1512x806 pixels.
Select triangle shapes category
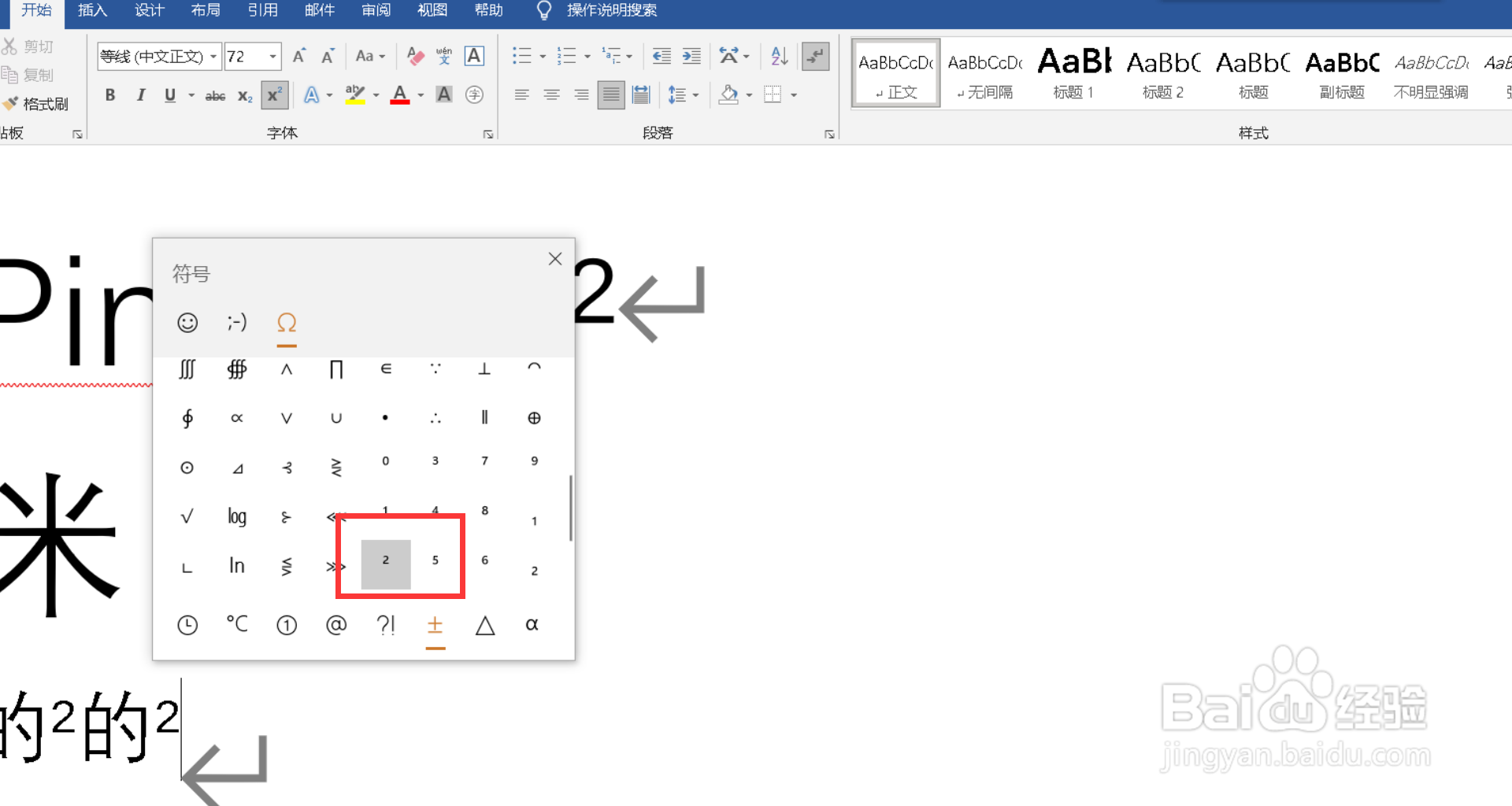pos(485,625)
